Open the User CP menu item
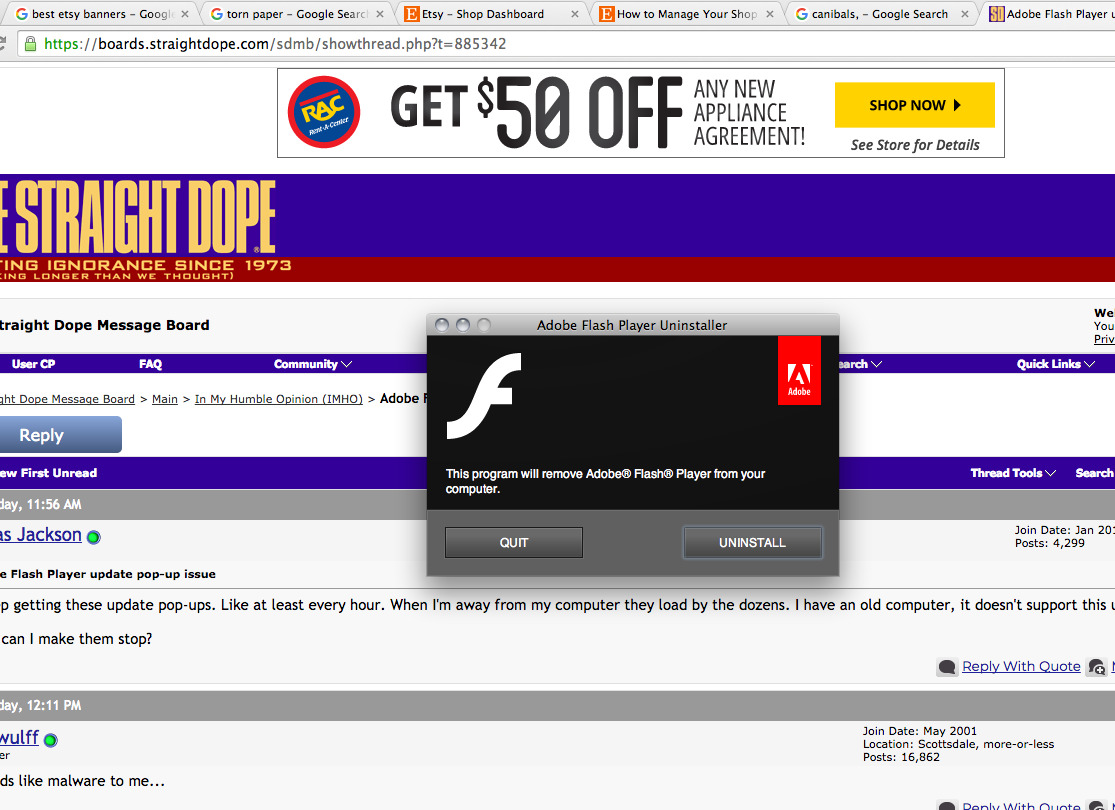The height and width of the screenshot is (810, 1115). point(33,363)
